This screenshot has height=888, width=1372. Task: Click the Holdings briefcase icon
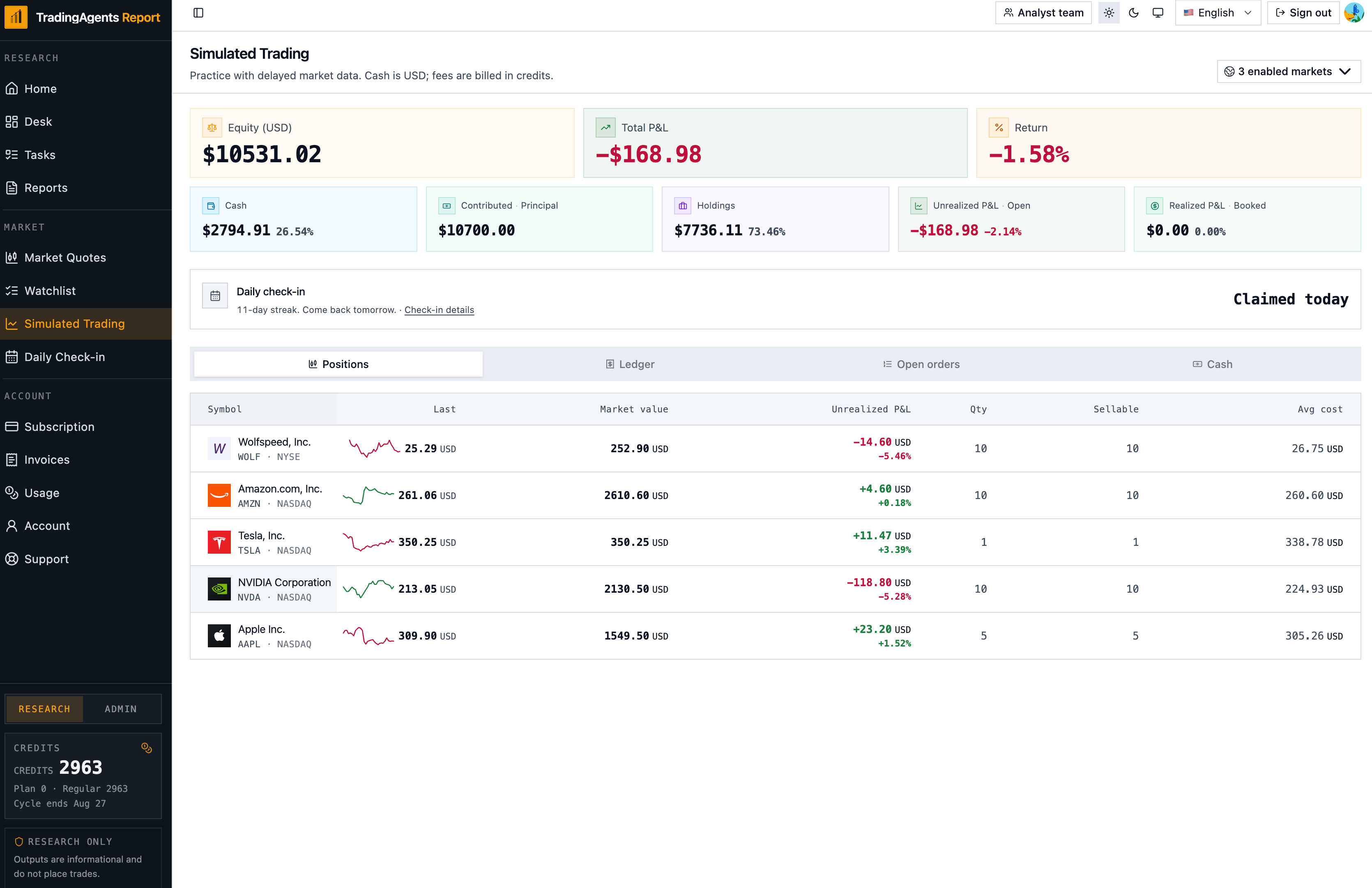(683, 205)
